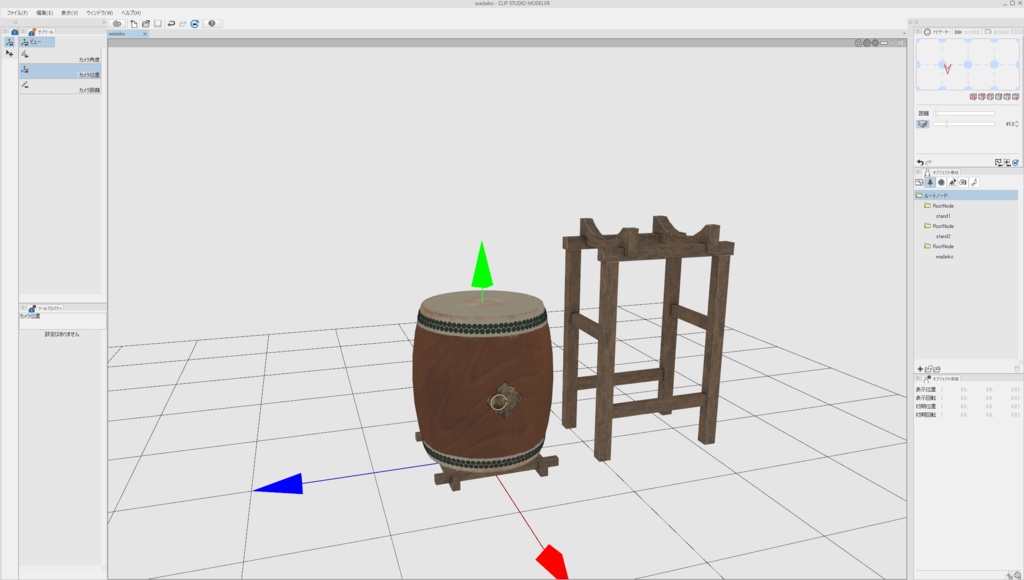Select the ルートノード root folder
Screen dimensions: 1024x580
click(966, 195)
